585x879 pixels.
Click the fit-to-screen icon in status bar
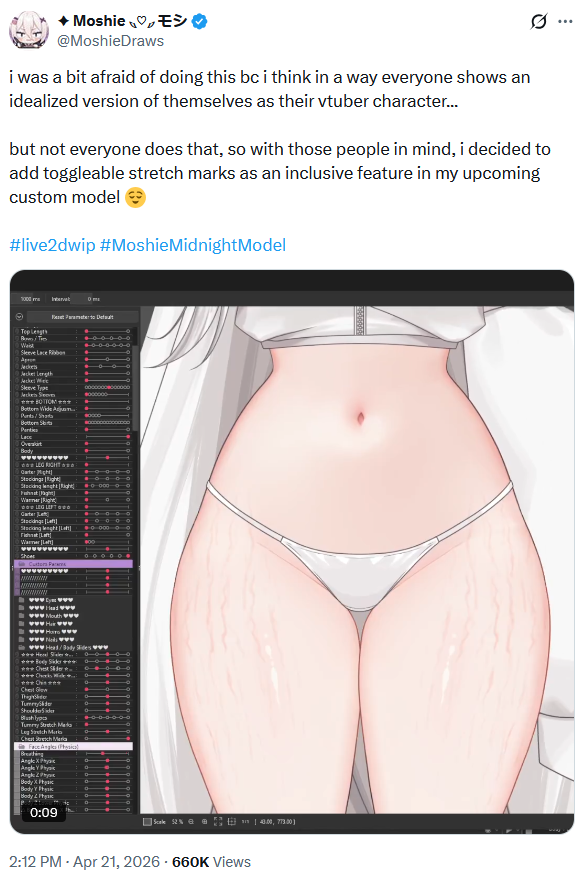point(218,821)
